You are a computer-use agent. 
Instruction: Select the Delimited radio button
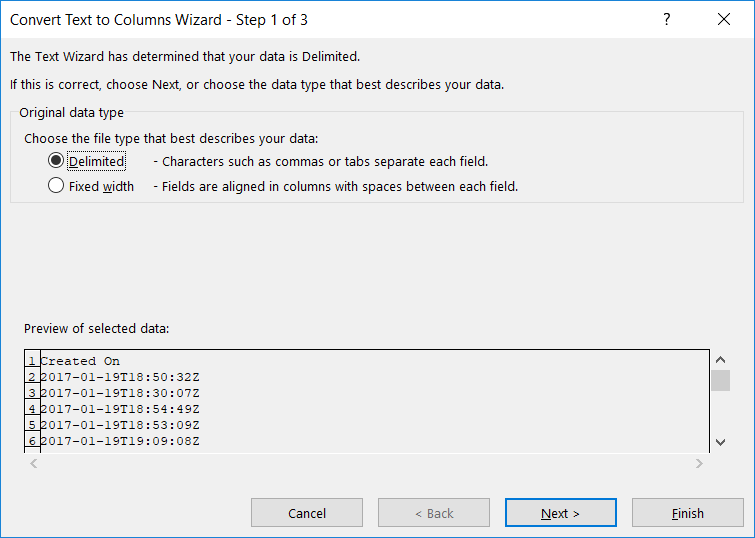(x=56, y=160)
